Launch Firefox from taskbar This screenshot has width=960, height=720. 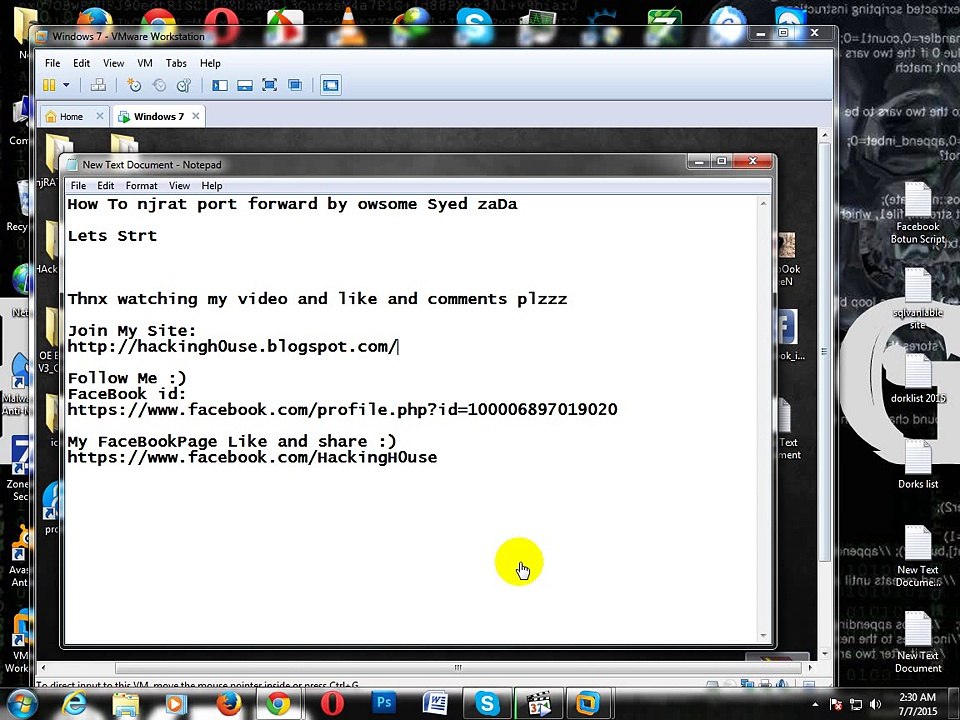[228, 703]
